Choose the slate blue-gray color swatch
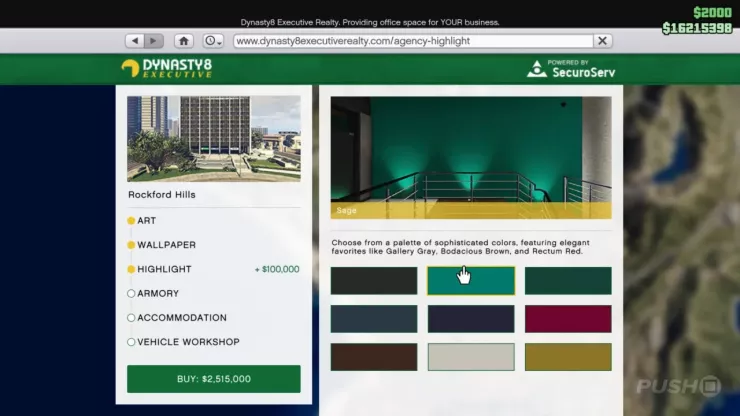Image resolution: width=740 pixels, height=416 pixels. (374, 319)
